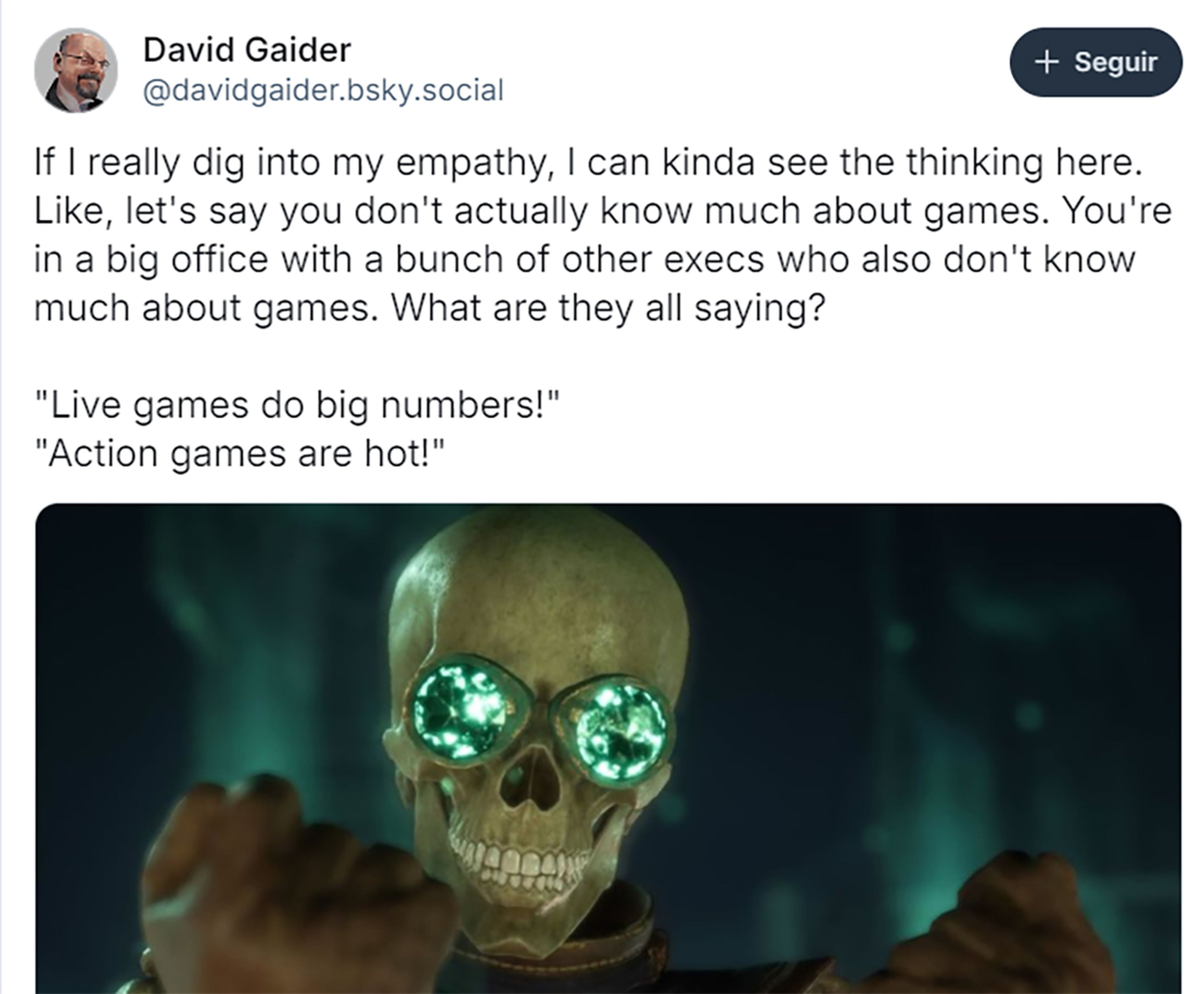Open the attached skull image
This screenshot has height=994, width=1204.
[608, 748]
